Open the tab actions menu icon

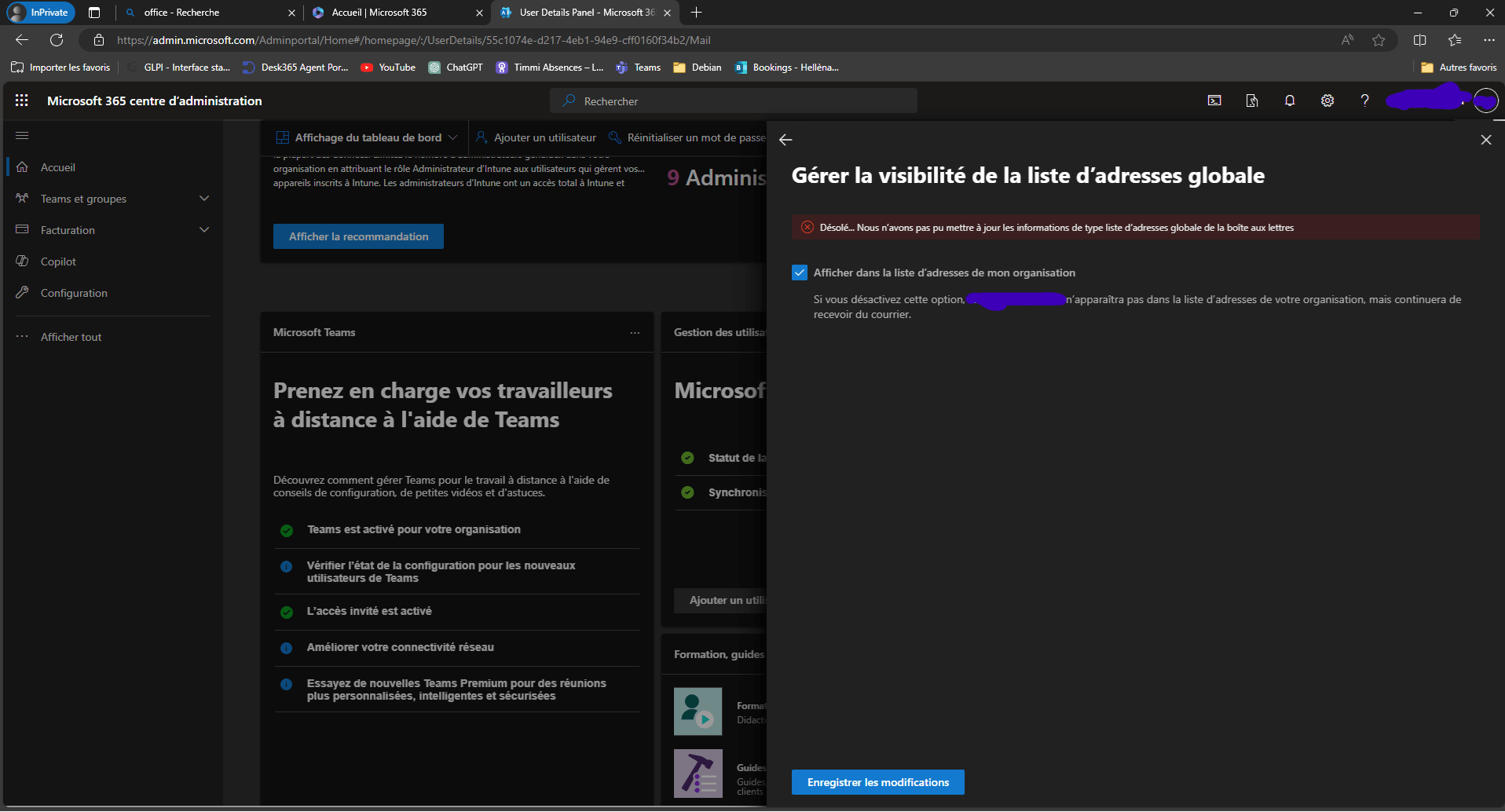click(94, 13)
